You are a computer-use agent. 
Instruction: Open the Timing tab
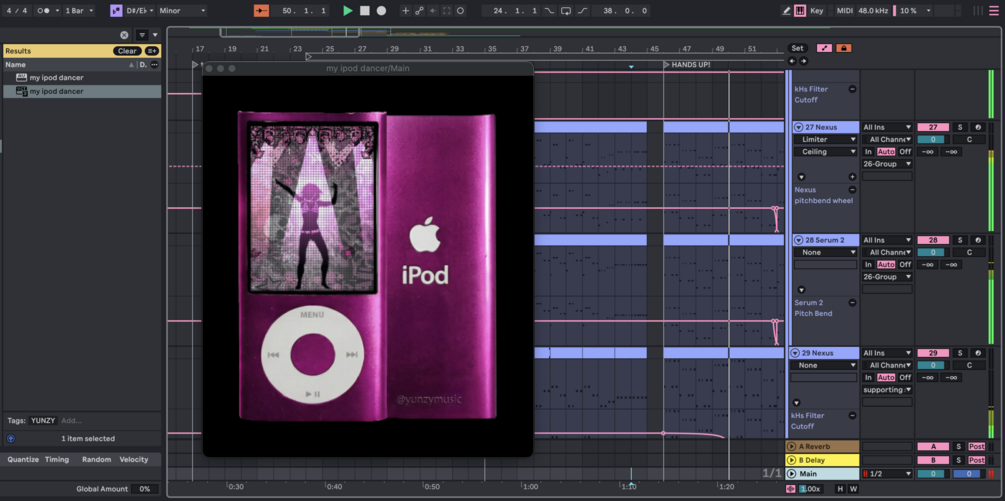[x=57, y=459]
